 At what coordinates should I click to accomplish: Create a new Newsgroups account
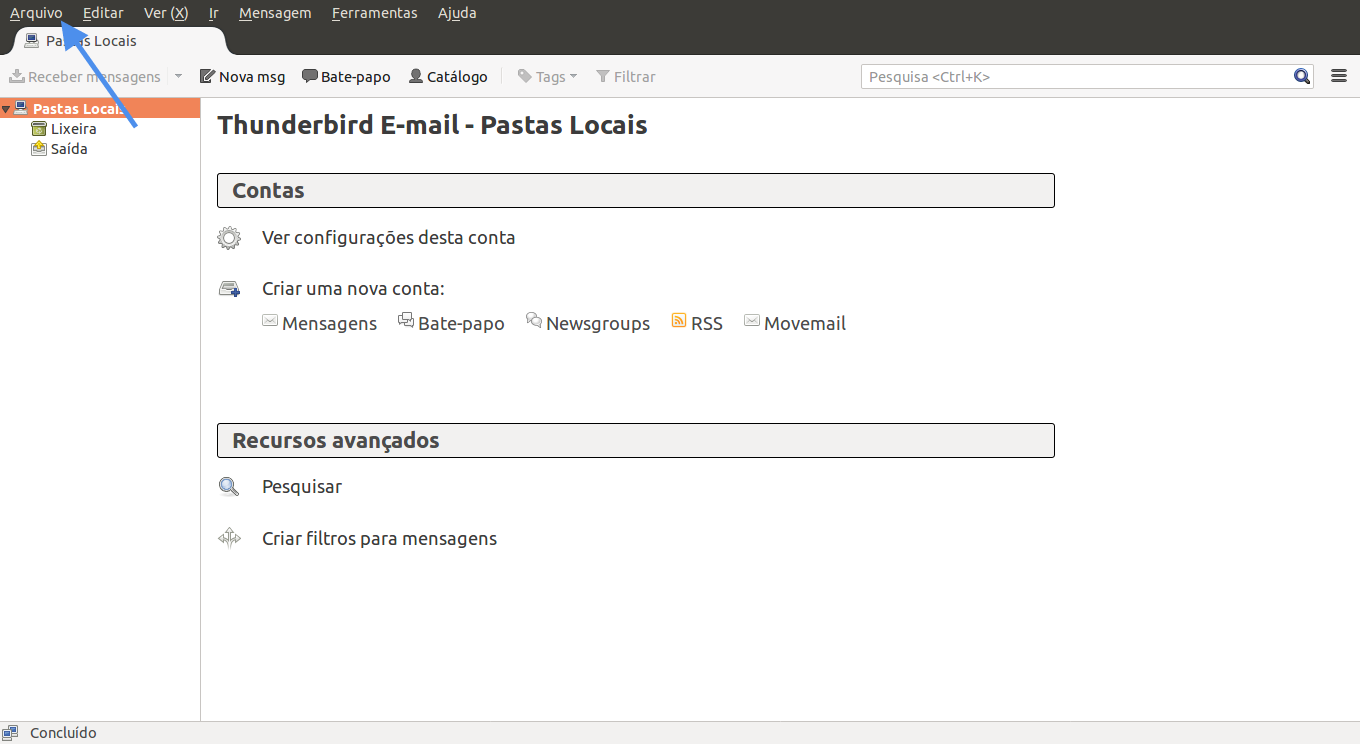click(x=598, y=324)
